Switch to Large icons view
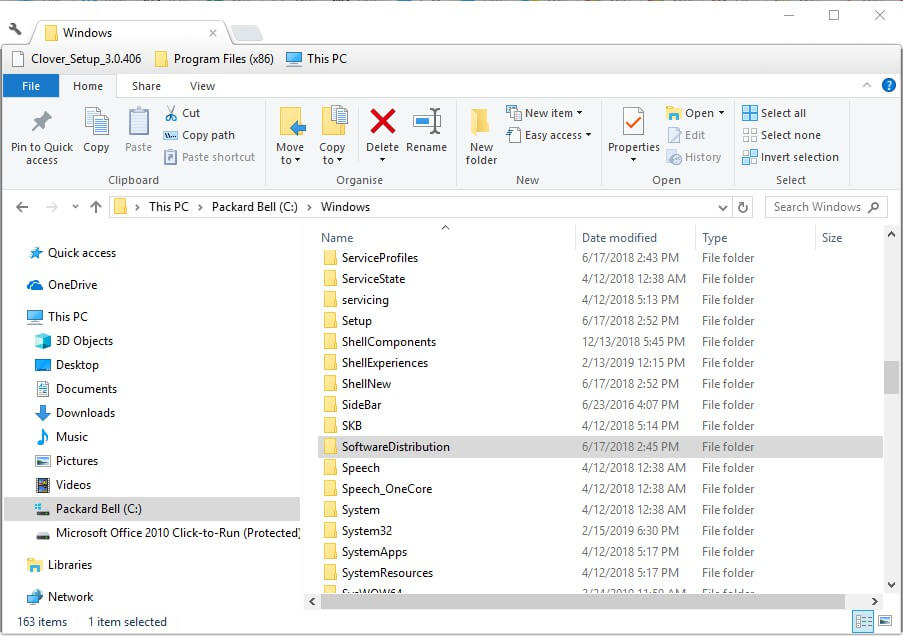Screen dimensions: 903x636 885,621
